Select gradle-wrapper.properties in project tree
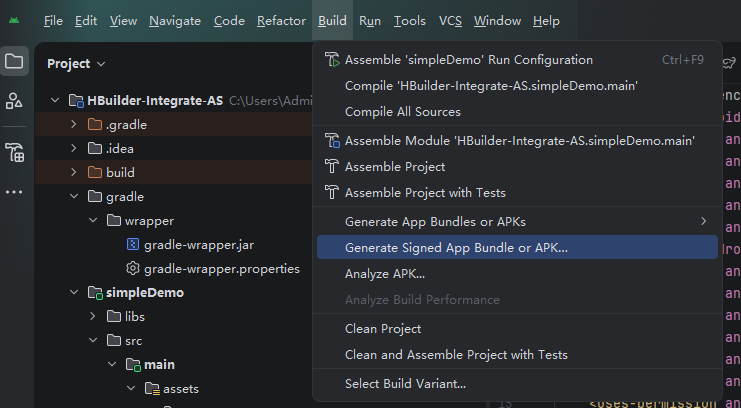 [173, 269]
